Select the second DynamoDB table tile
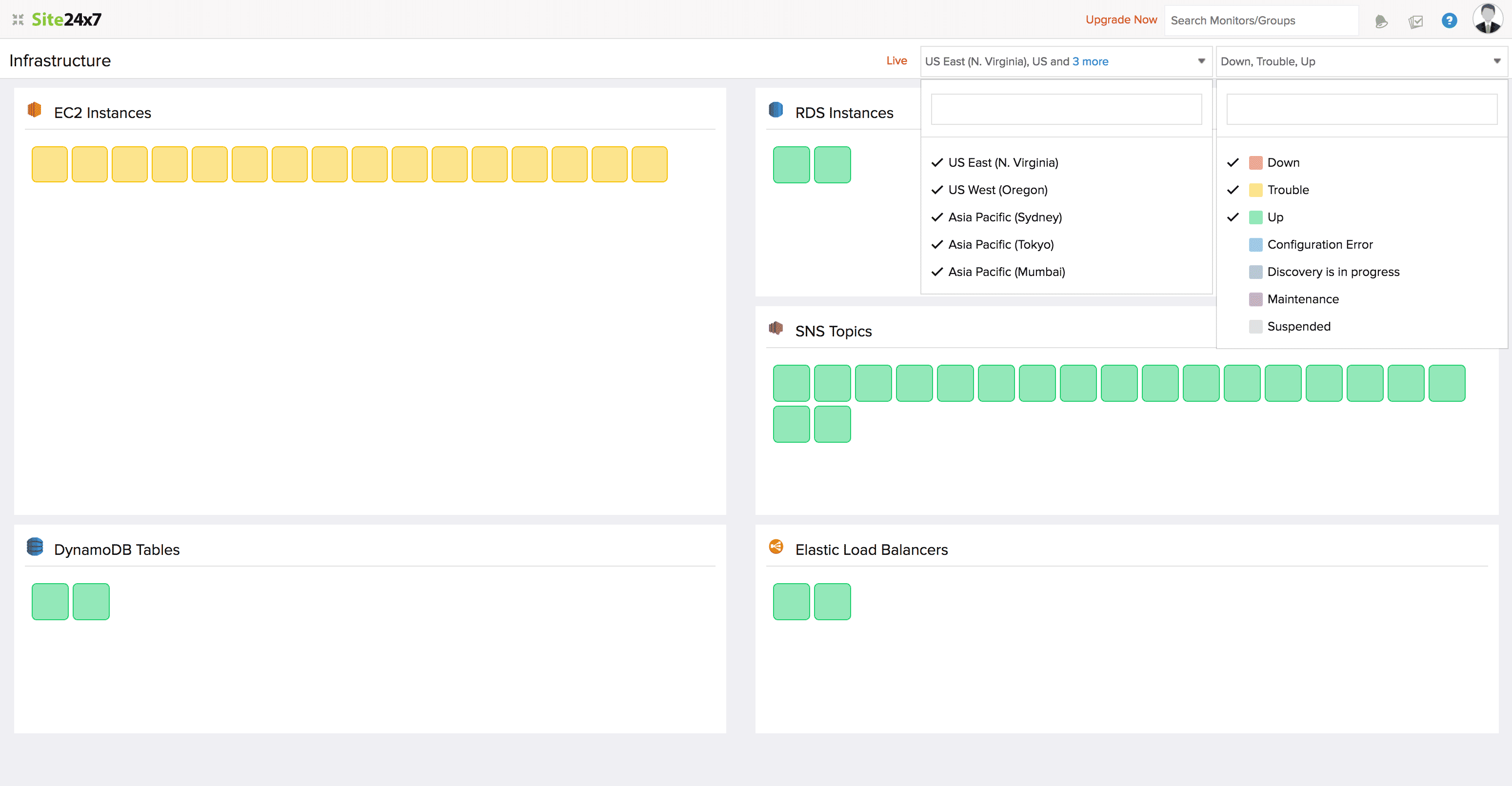 point(91,601)
